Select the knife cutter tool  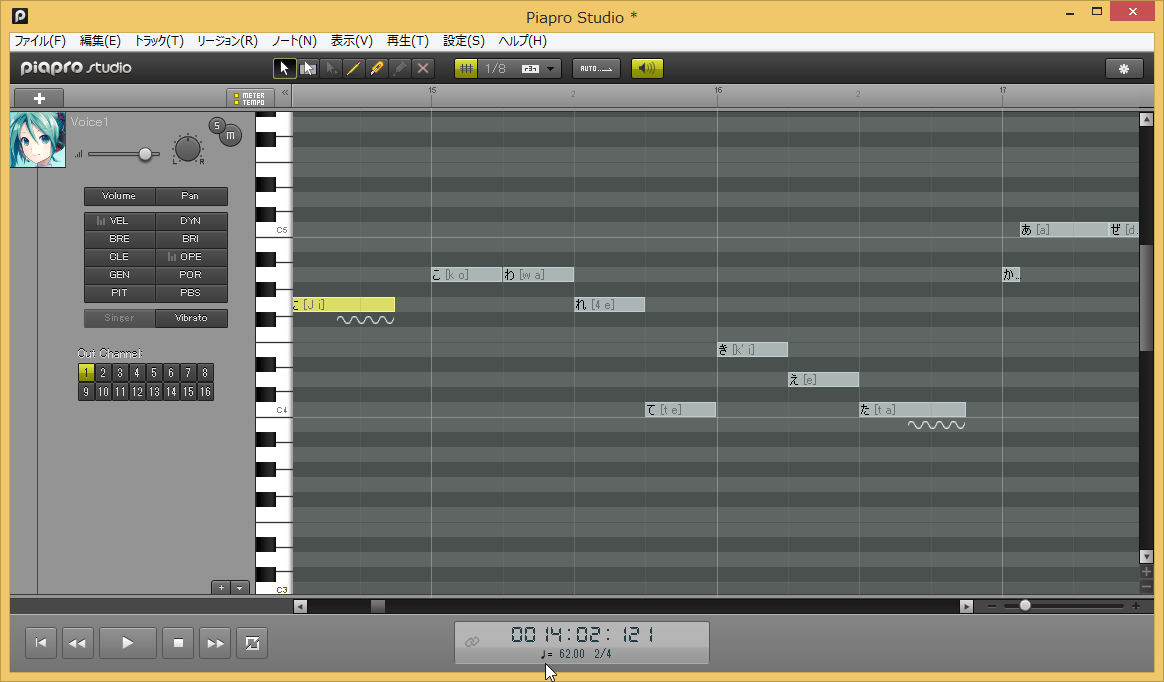coord(376,68)
